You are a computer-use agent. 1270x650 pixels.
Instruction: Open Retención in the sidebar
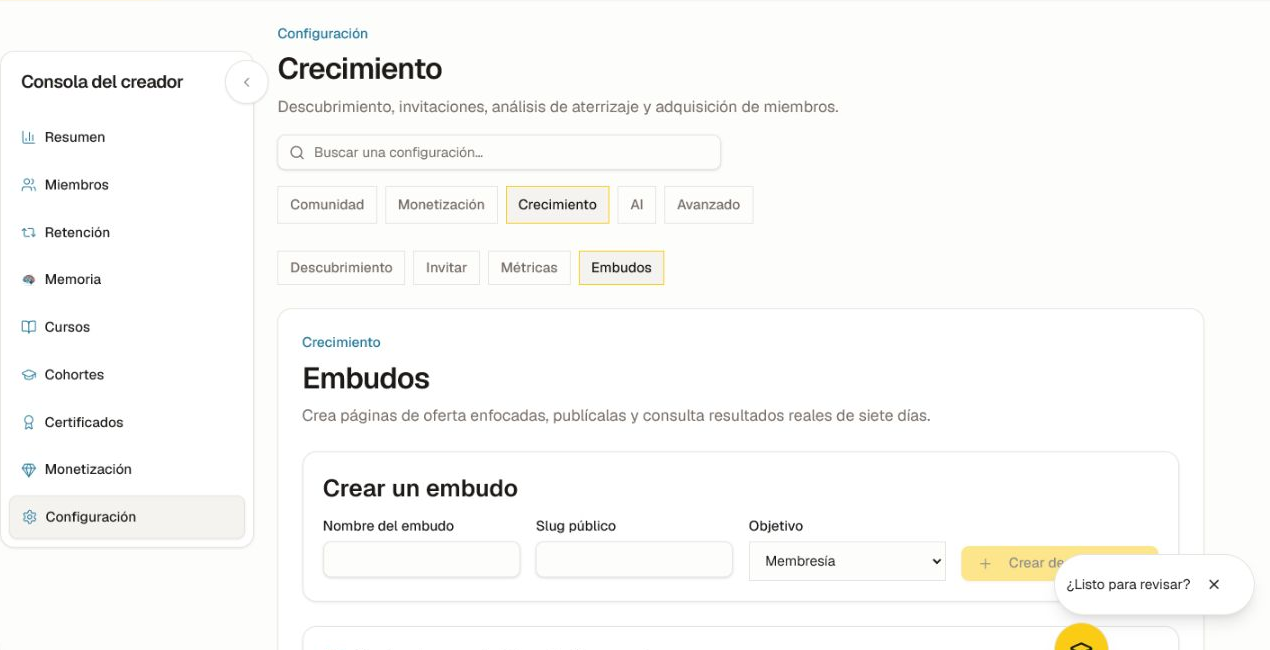[x=127, y=232]
